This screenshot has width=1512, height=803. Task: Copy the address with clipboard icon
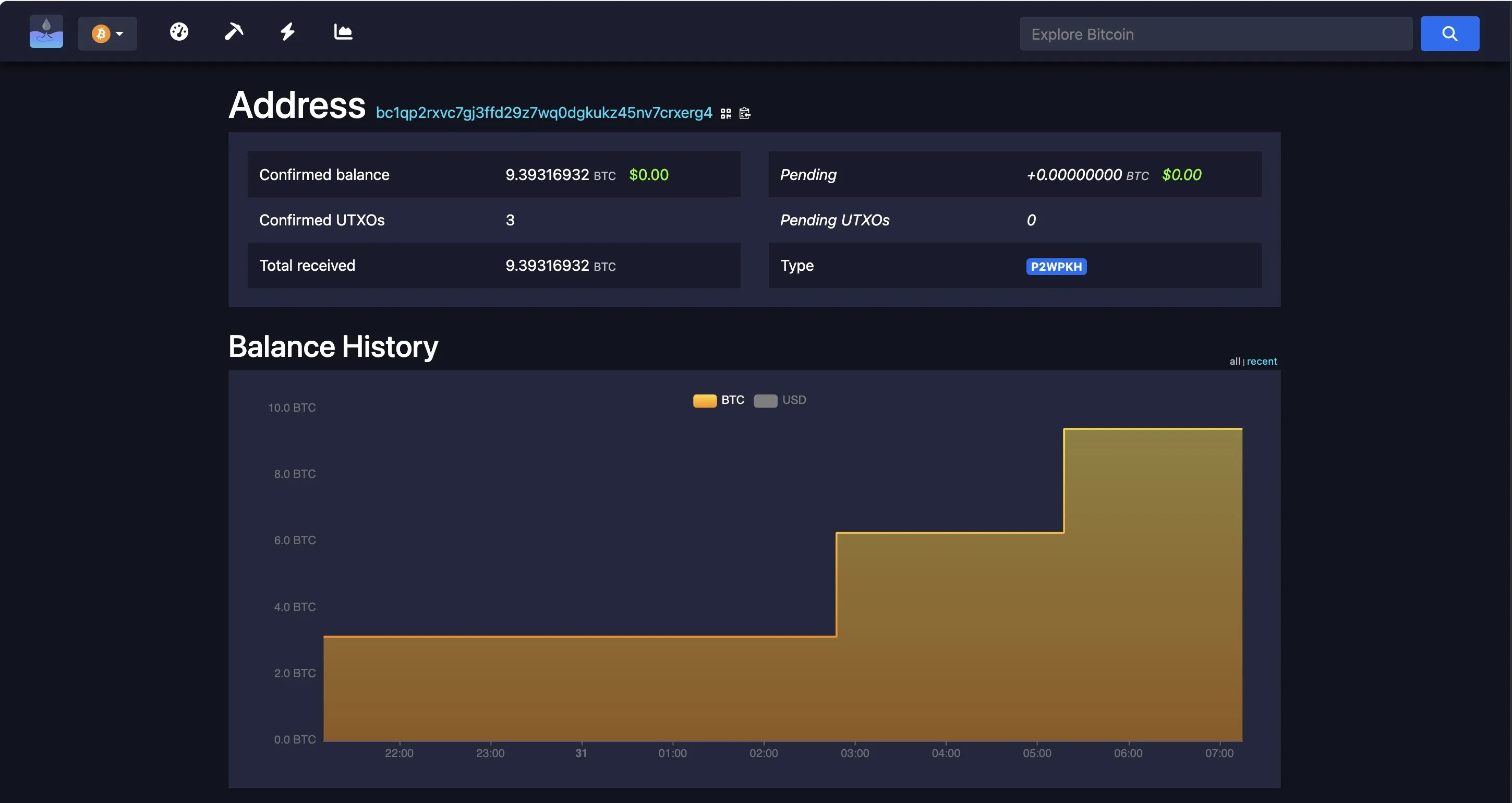click(x=745, y=113)
